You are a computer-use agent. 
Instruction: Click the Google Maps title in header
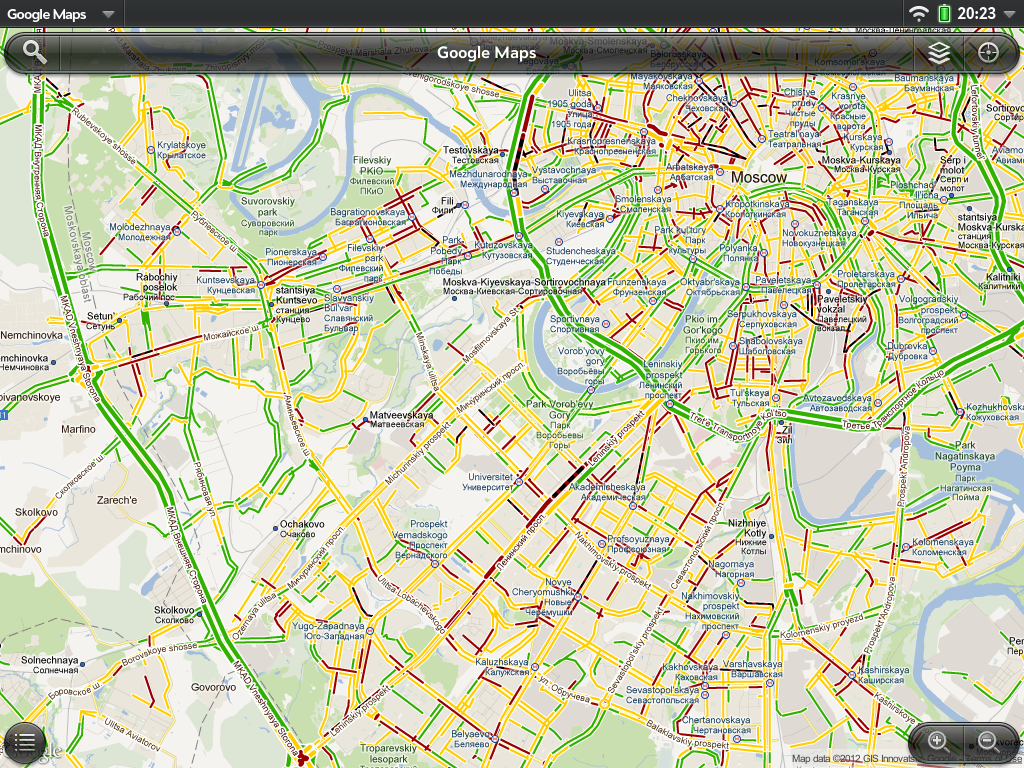coord(486,53)
